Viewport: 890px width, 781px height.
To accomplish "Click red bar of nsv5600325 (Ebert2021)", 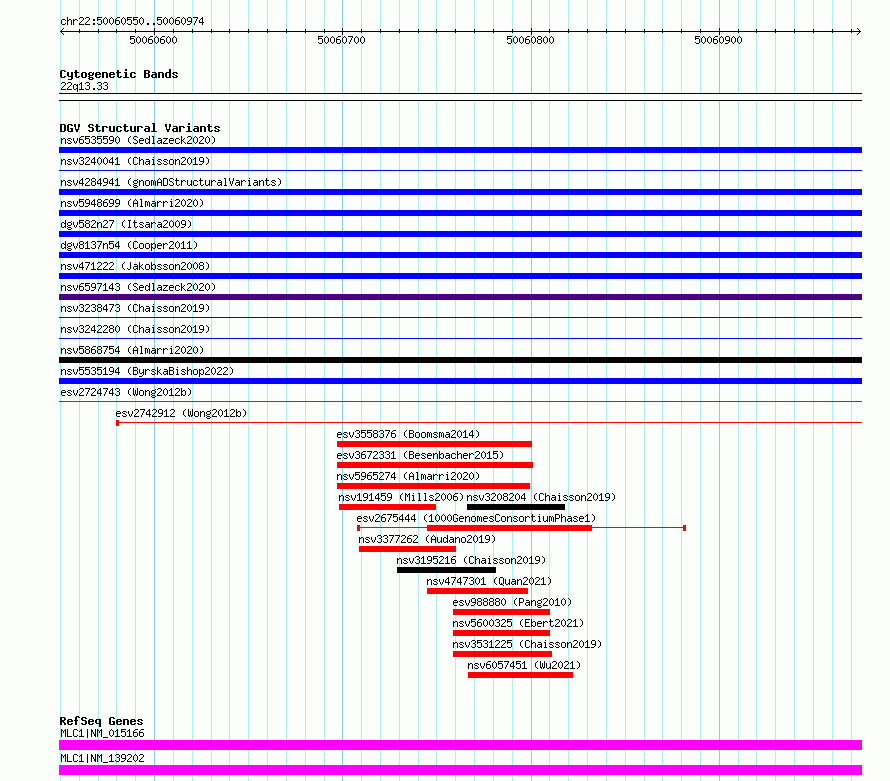I will (x=501, y=633).
